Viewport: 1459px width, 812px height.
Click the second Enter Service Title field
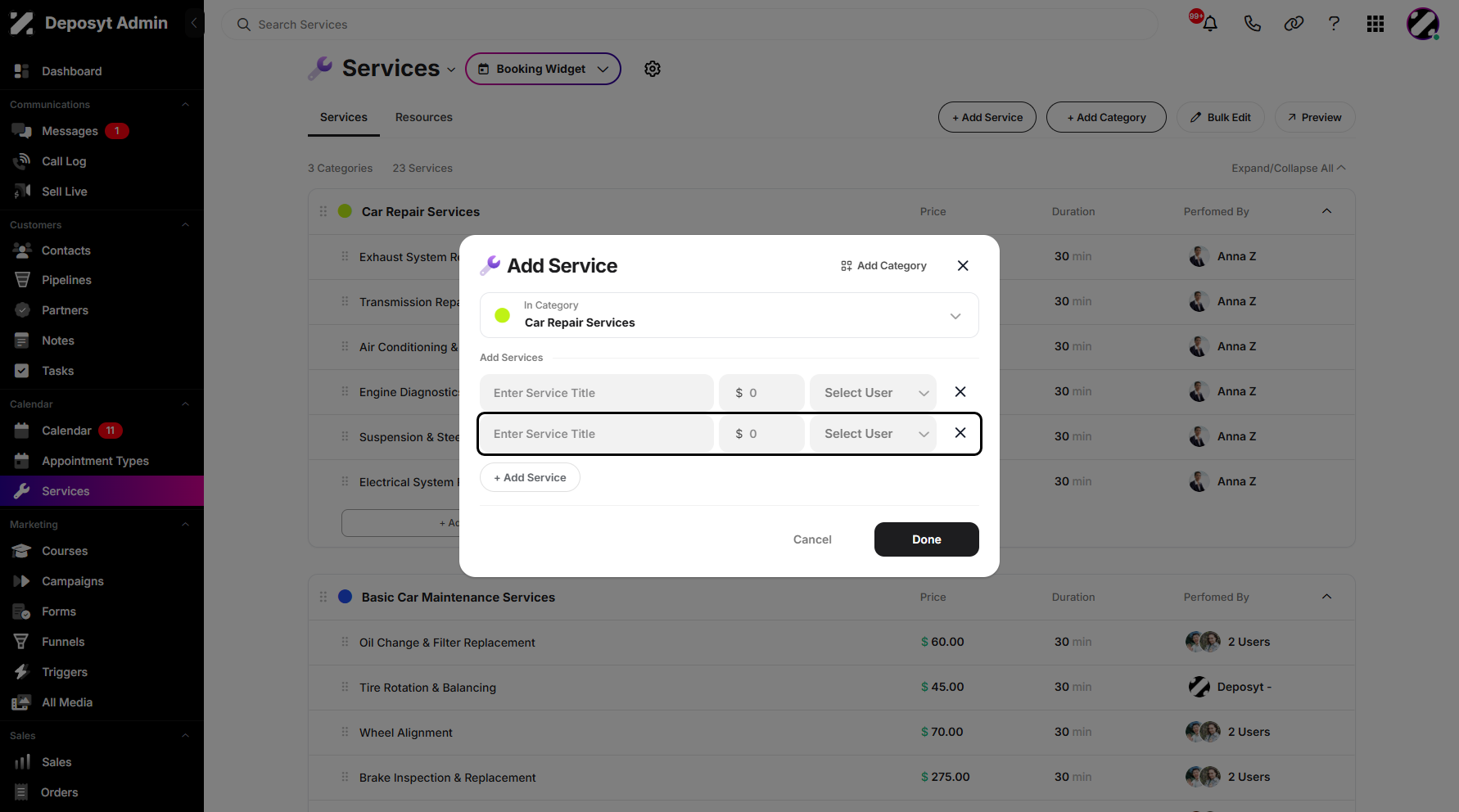click(x=597, y=434)
